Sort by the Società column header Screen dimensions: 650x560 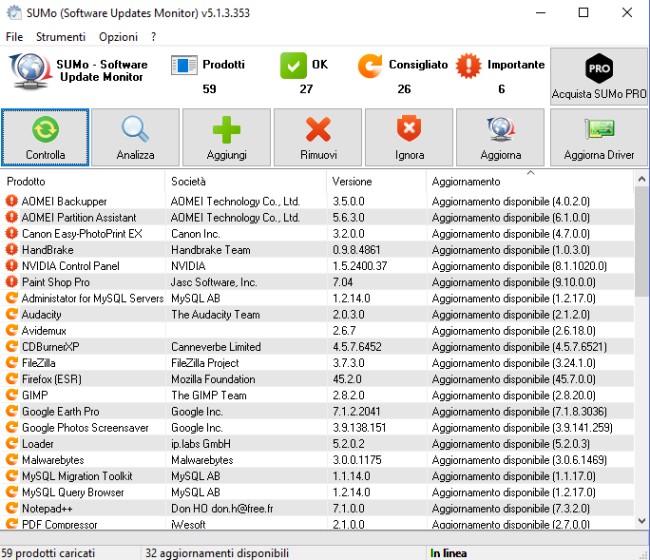245,182
